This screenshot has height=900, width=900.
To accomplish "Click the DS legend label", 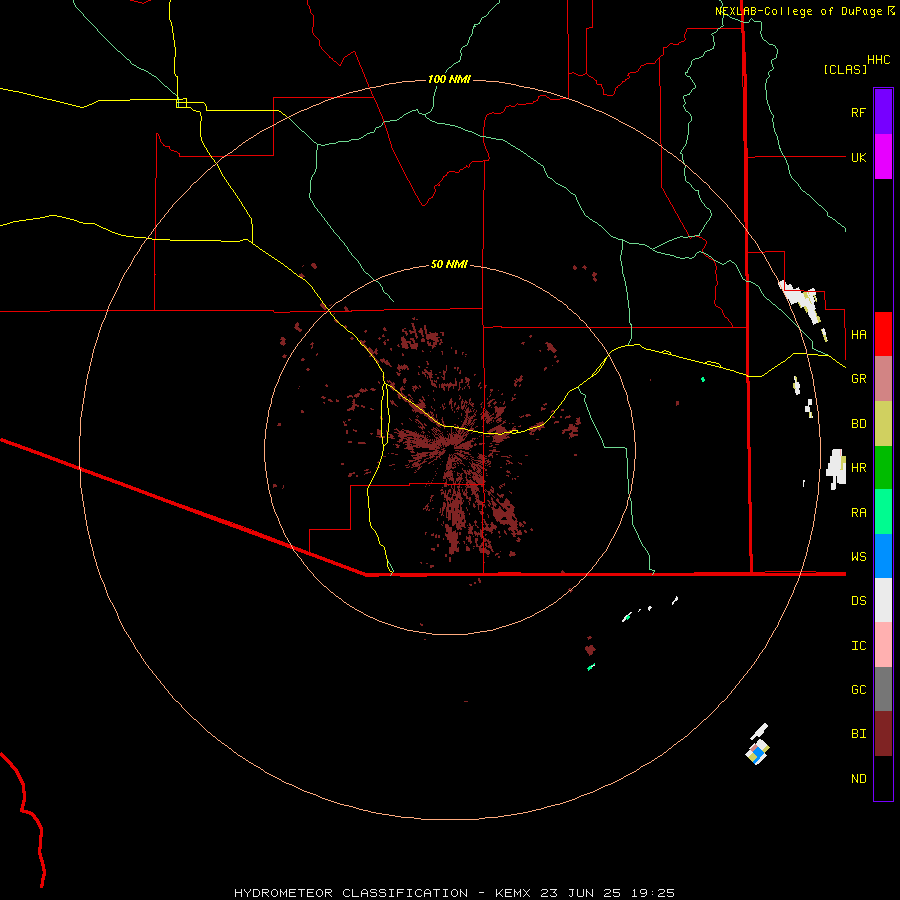I will [x=858, y=600].
